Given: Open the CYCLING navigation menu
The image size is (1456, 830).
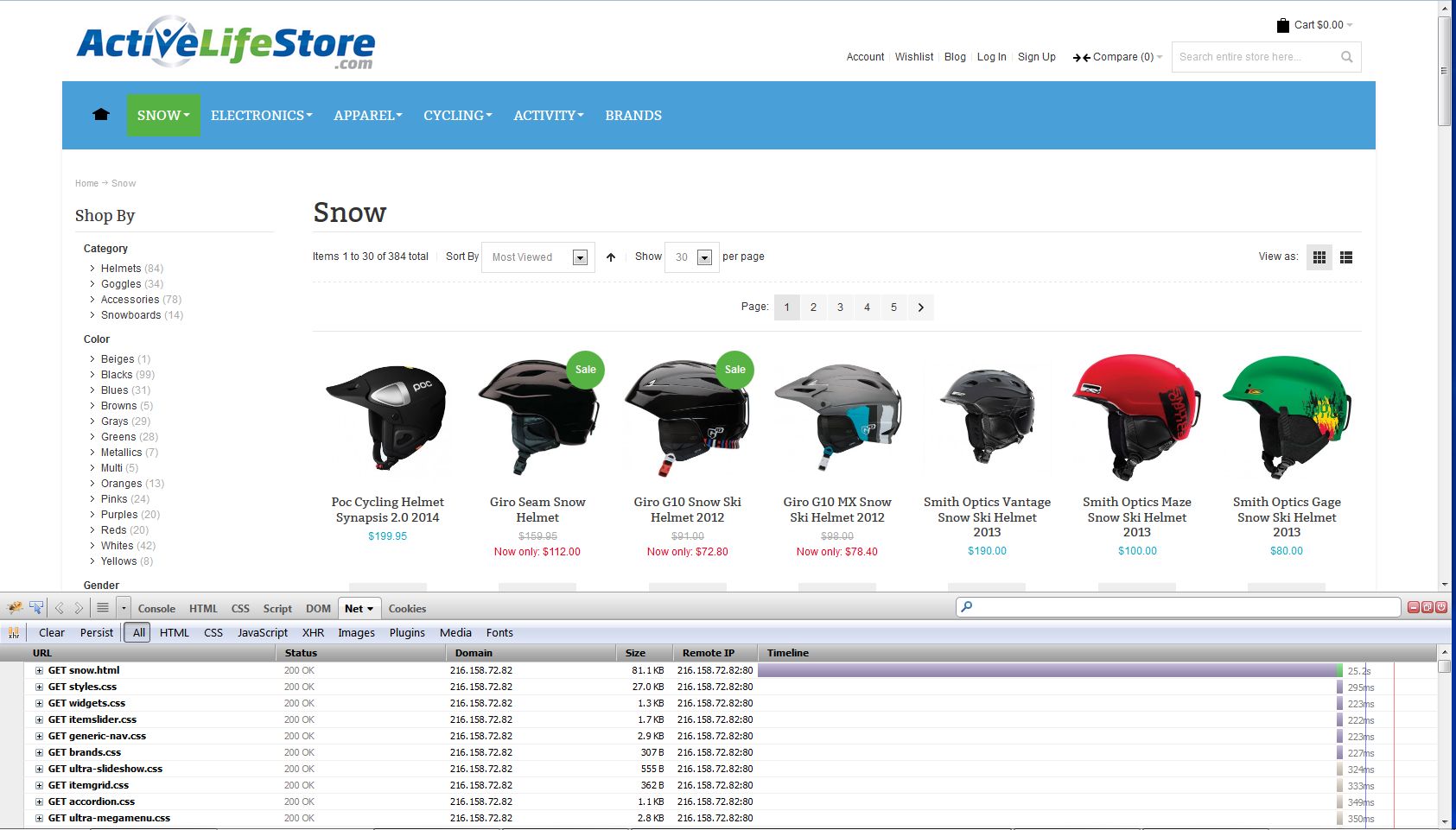Looking at the screenshot, I should click(x=458, y=115).
